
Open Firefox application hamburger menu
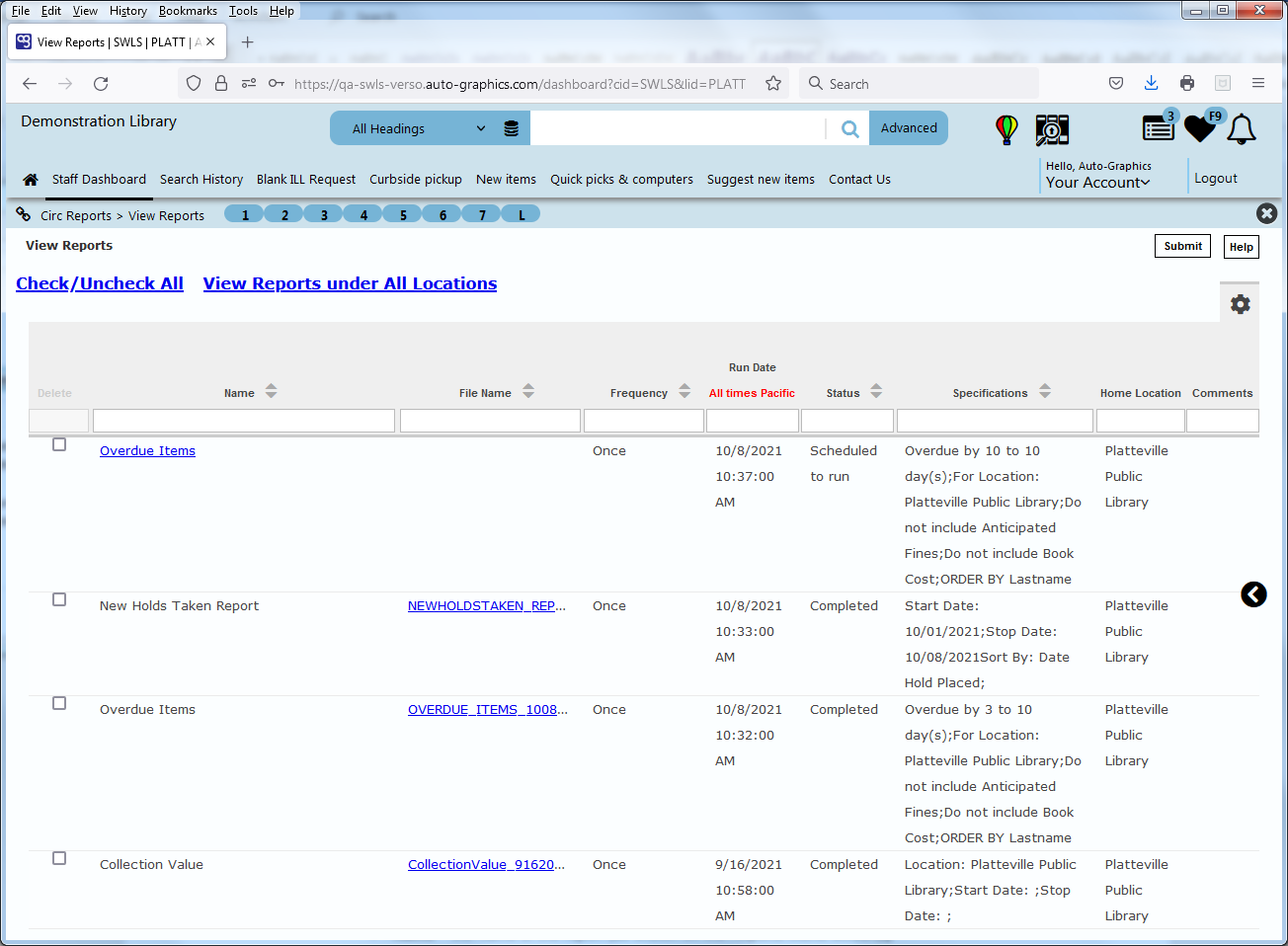1258,84
